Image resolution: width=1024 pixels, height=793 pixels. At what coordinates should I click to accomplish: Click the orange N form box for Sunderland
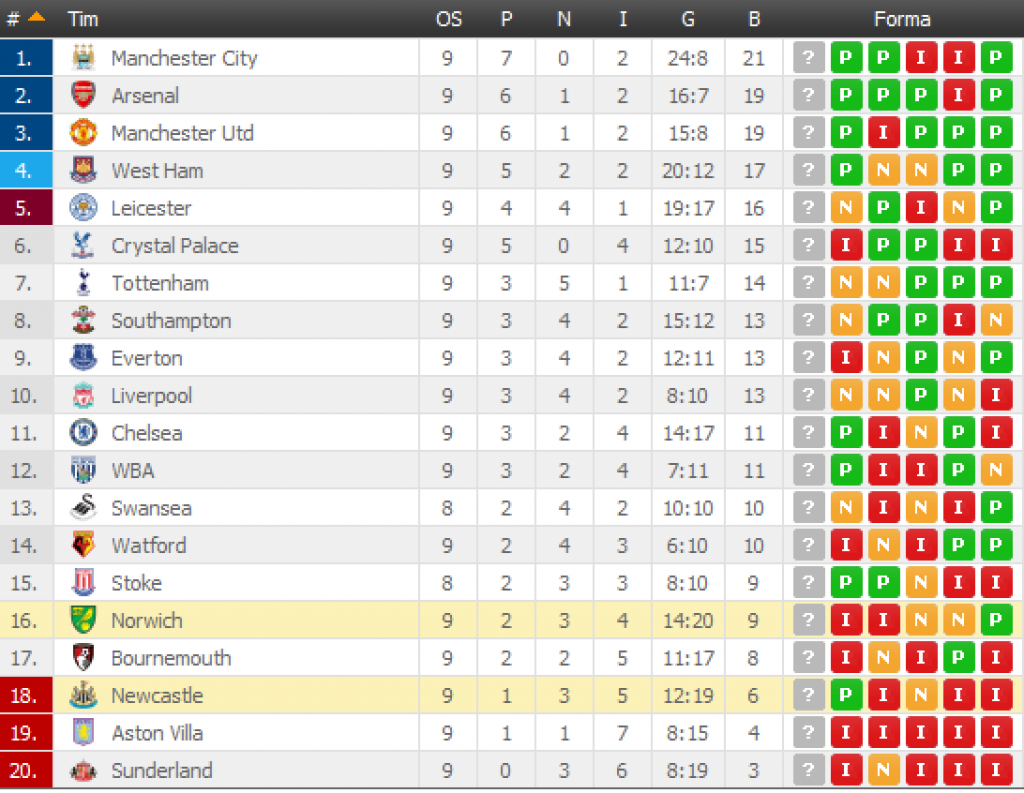[x=883, y=770]
